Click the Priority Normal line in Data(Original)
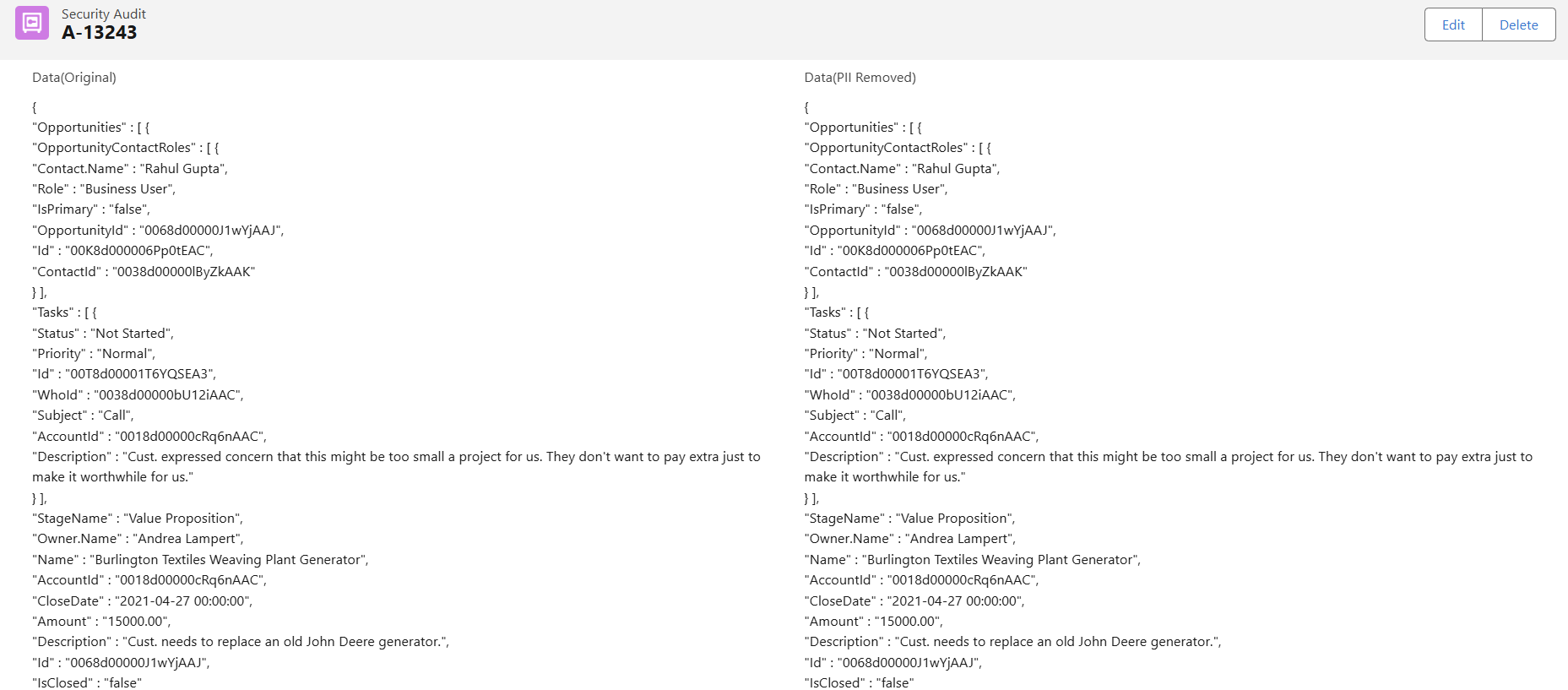Screen dimensions: 1568x690 click(x=94, y=354)
